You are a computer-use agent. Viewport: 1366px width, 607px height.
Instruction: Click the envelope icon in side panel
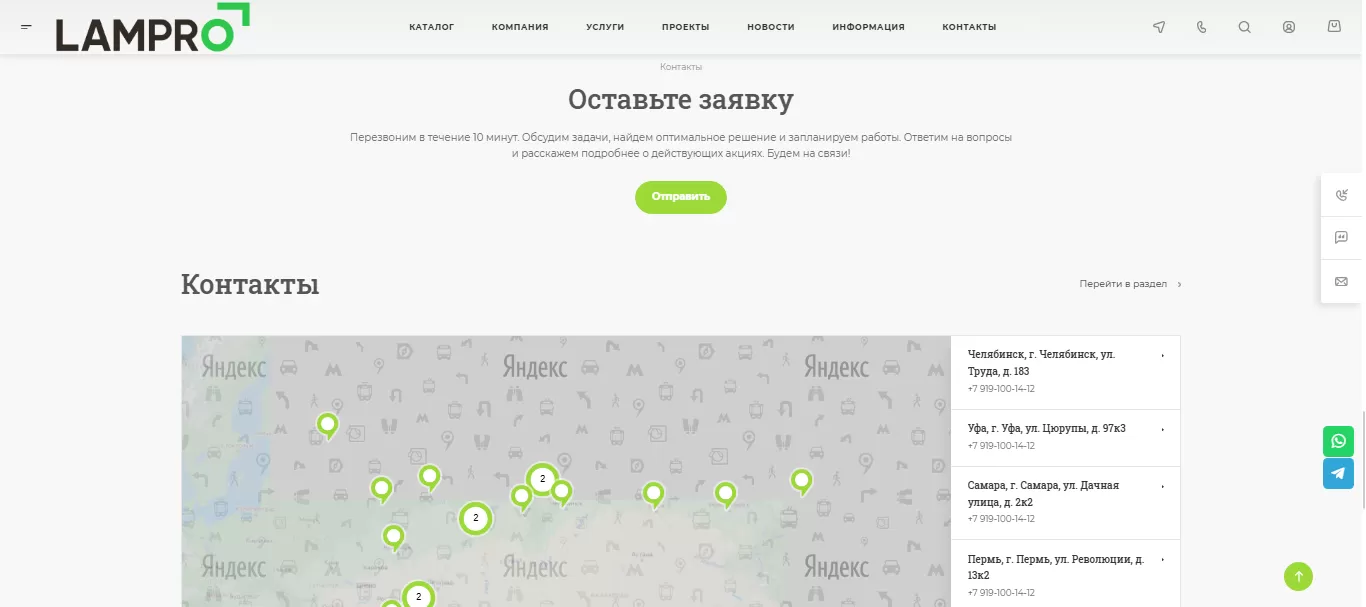(x=1341, y=282)
